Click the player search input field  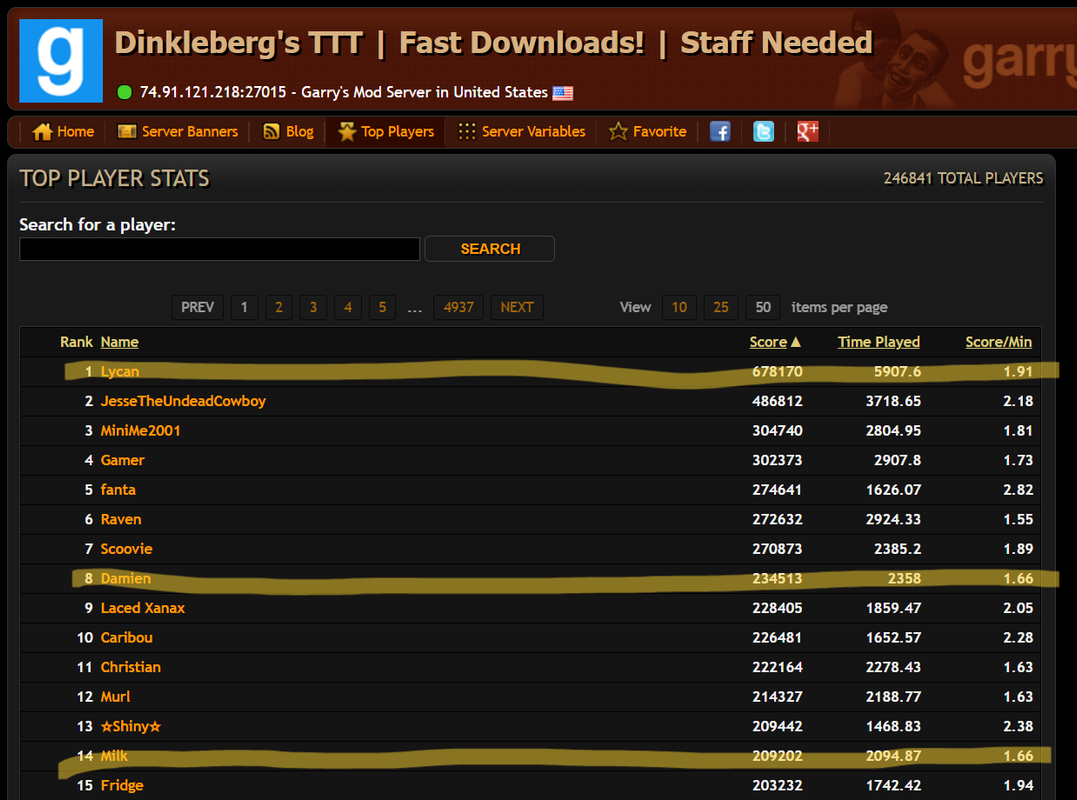click(x=220, y=249)
